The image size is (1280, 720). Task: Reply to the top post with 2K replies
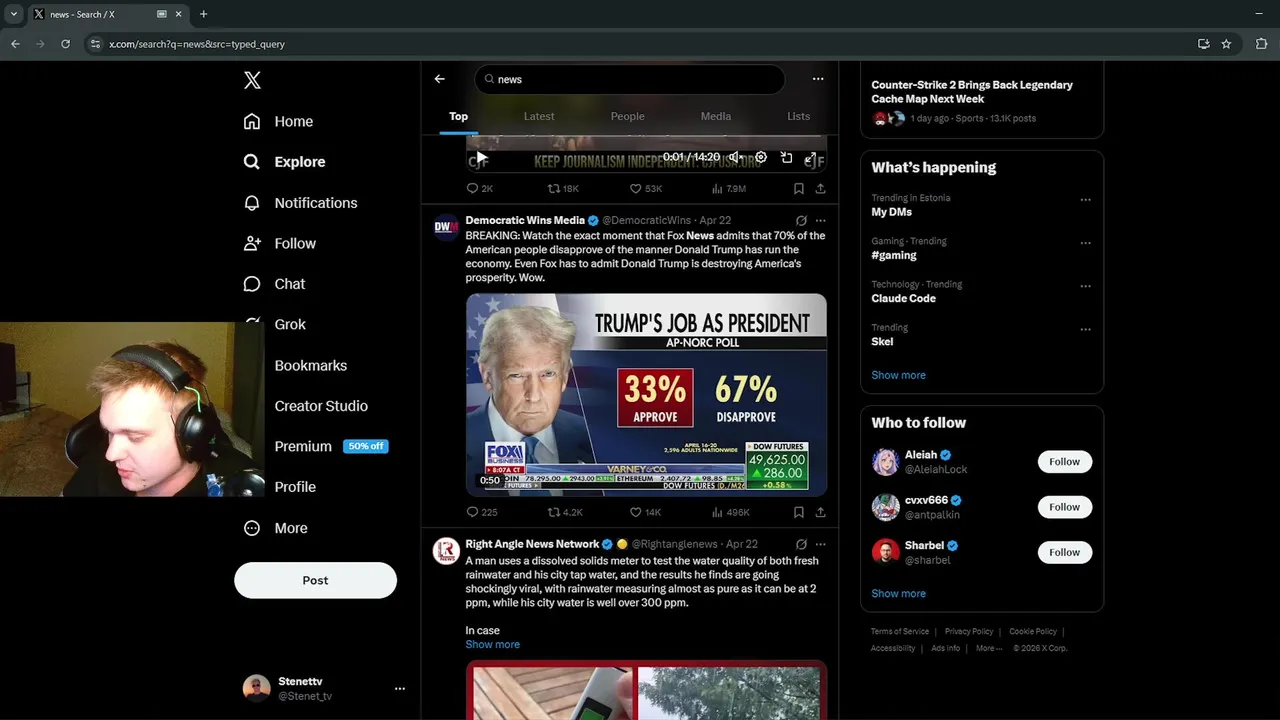[479, 188]
